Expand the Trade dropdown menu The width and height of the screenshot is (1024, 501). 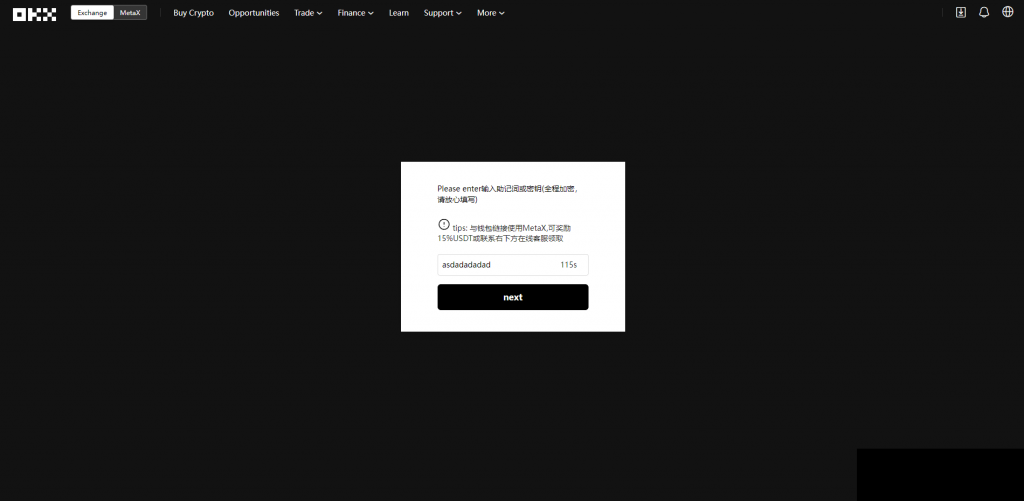(308, 13)
